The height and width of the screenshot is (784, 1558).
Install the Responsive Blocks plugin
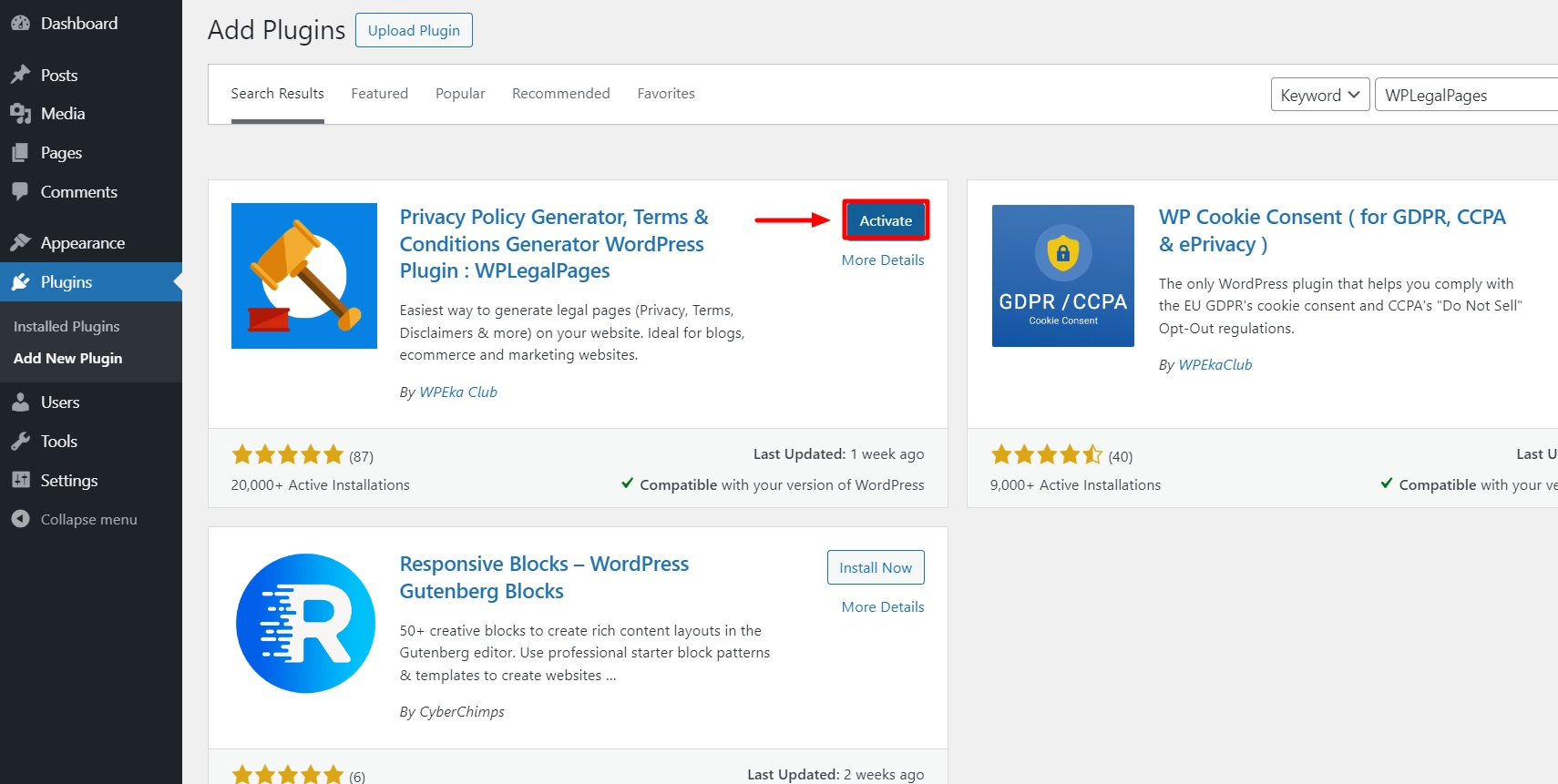[x=876, y=567]
